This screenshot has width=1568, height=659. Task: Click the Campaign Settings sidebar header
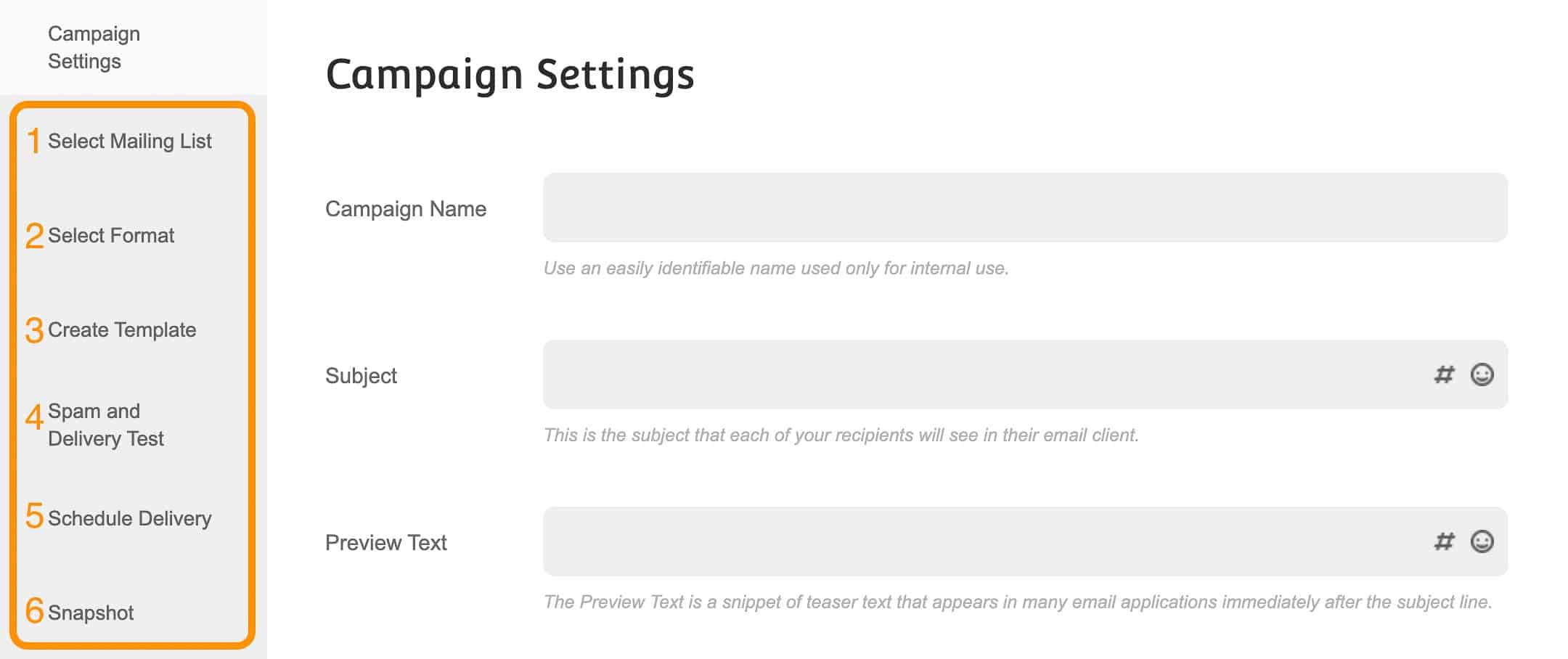pos(94,47)
